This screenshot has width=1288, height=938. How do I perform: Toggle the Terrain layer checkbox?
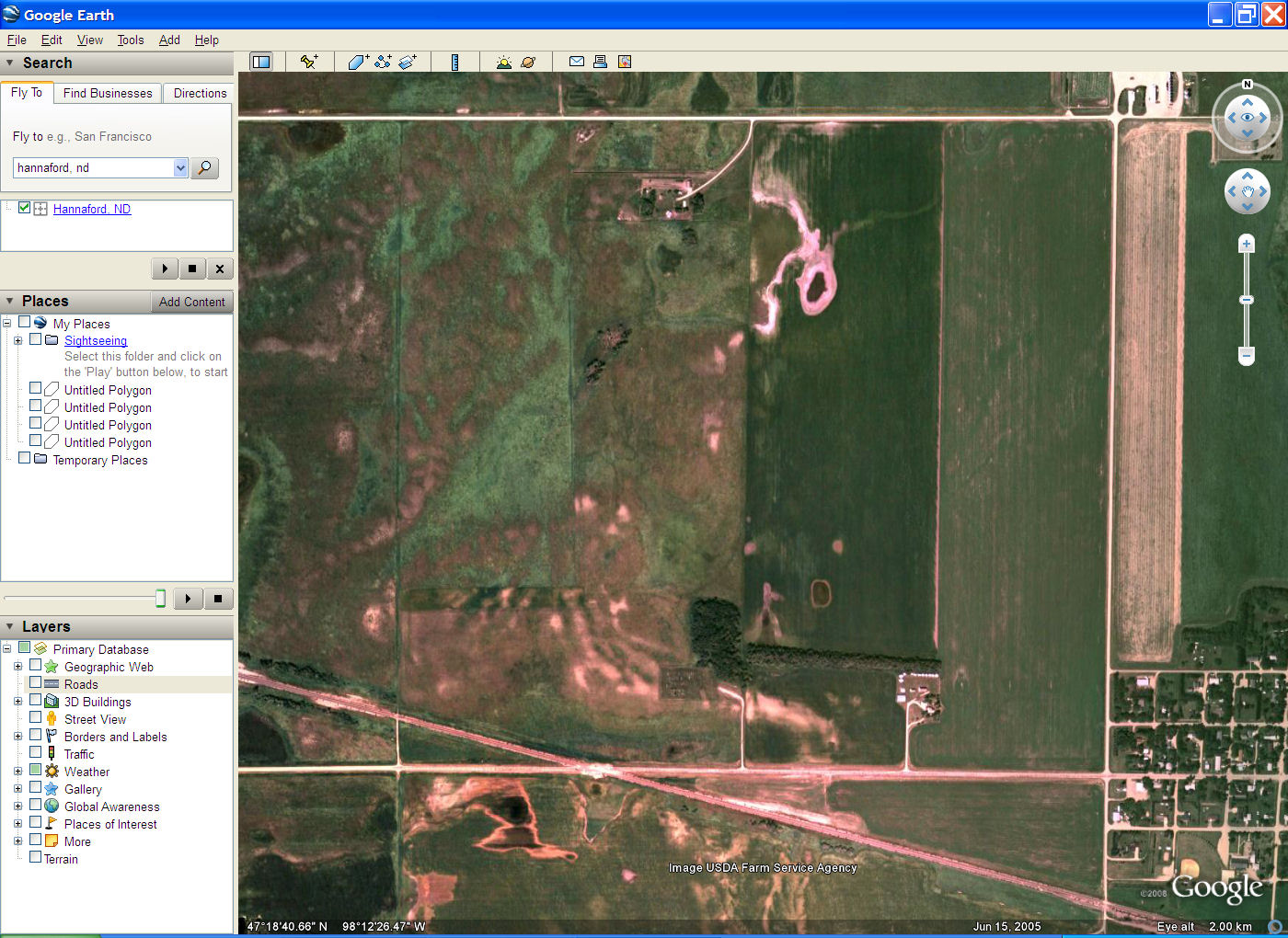[36, 857]
